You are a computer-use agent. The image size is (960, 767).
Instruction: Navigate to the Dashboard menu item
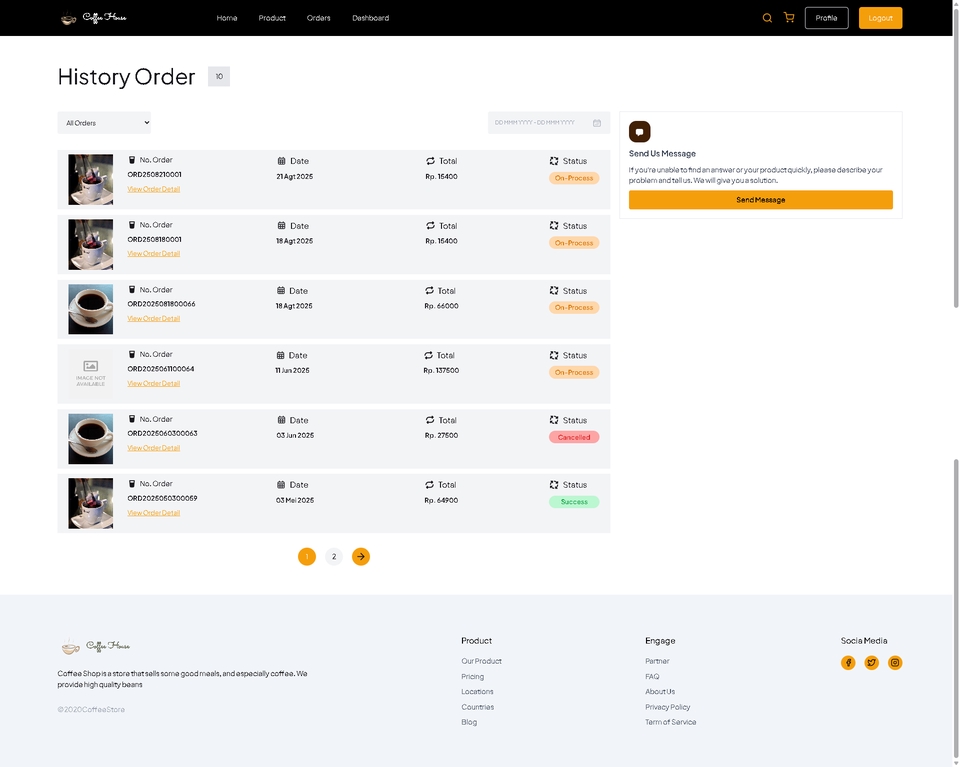[x=370, y=18]
